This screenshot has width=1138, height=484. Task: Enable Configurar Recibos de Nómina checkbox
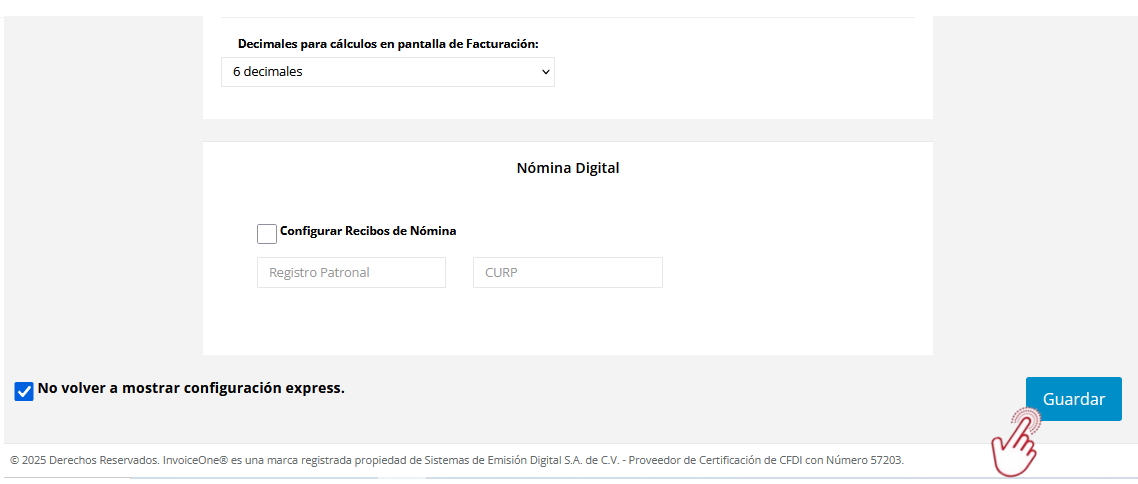tap(267, 234)
